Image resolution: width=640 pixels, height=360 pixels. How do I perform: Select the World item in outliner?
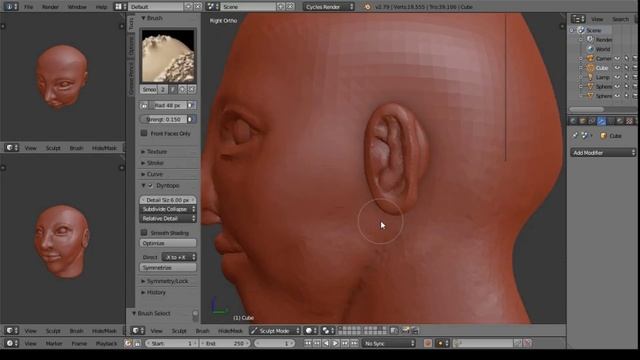[602, 49]
